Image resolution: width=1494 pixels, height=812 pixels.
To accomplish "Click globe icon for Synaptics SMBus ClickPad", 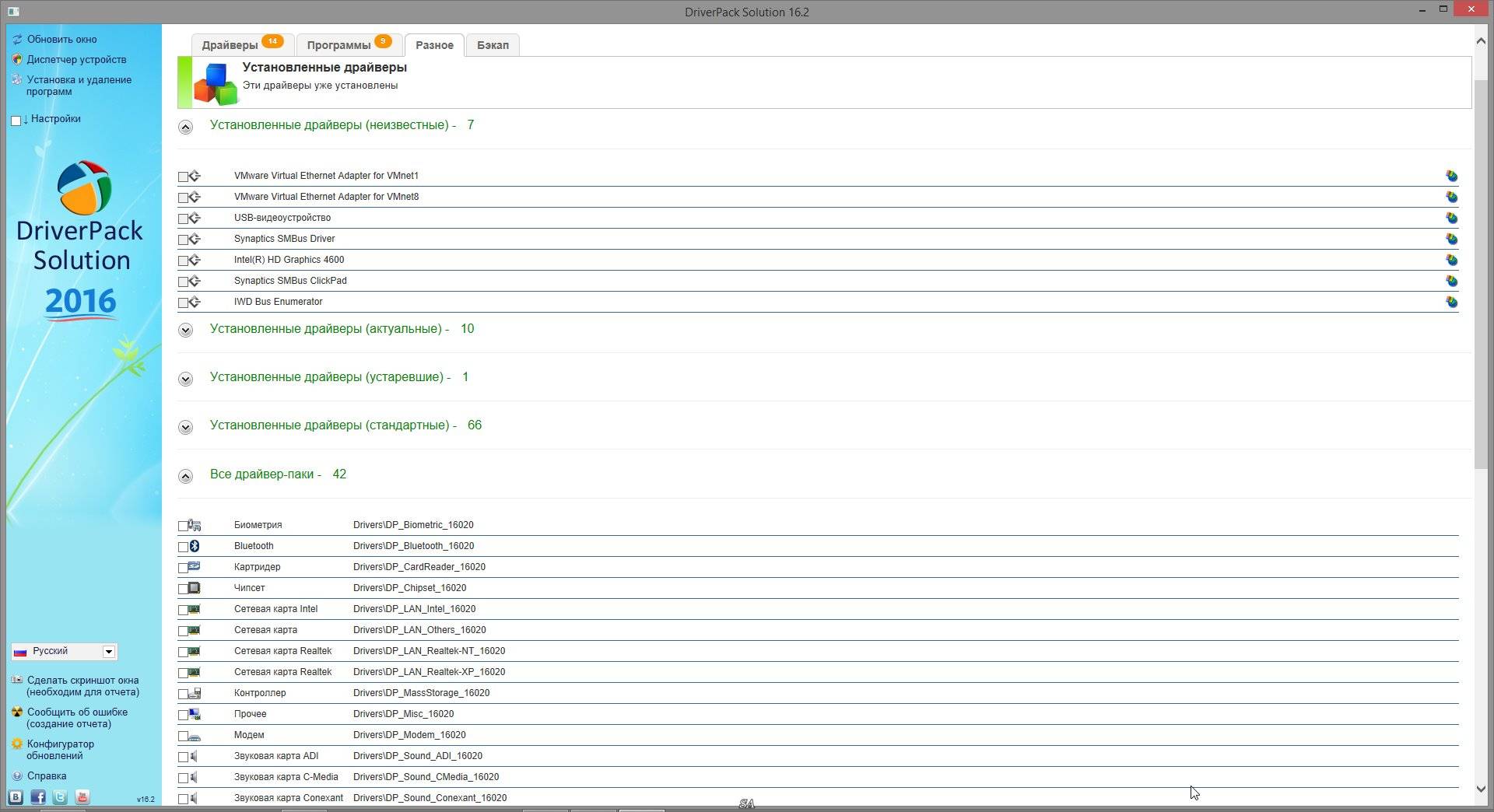I will coord(1451,281).
